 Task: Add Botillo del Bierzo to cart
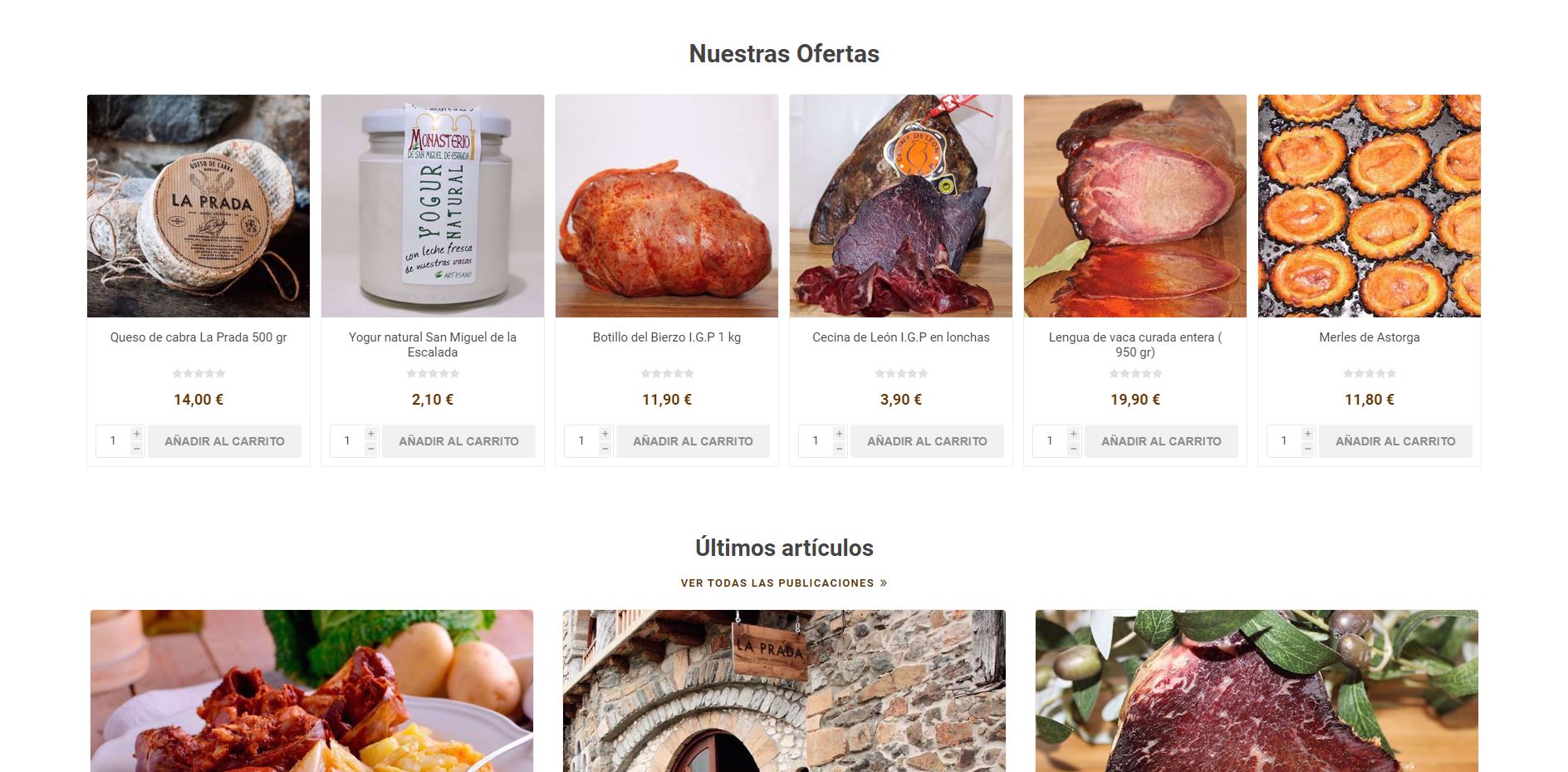tap(693, 441)
